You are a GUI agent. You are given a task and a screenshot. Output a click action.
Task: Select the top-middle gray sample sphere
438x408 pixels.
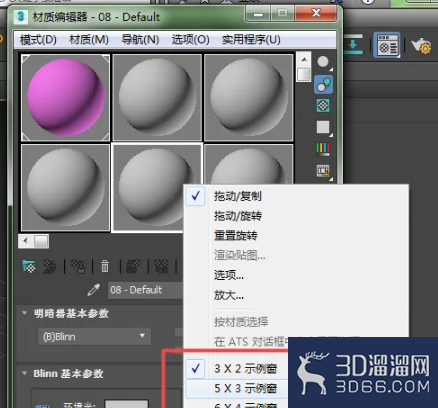(157, 98)
